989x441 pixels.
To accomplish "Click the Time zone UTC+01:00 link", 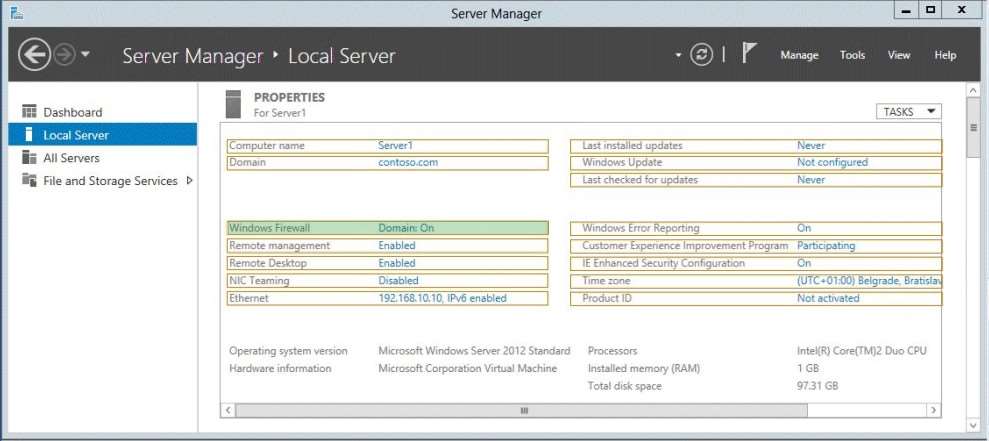I will [869, 281].
